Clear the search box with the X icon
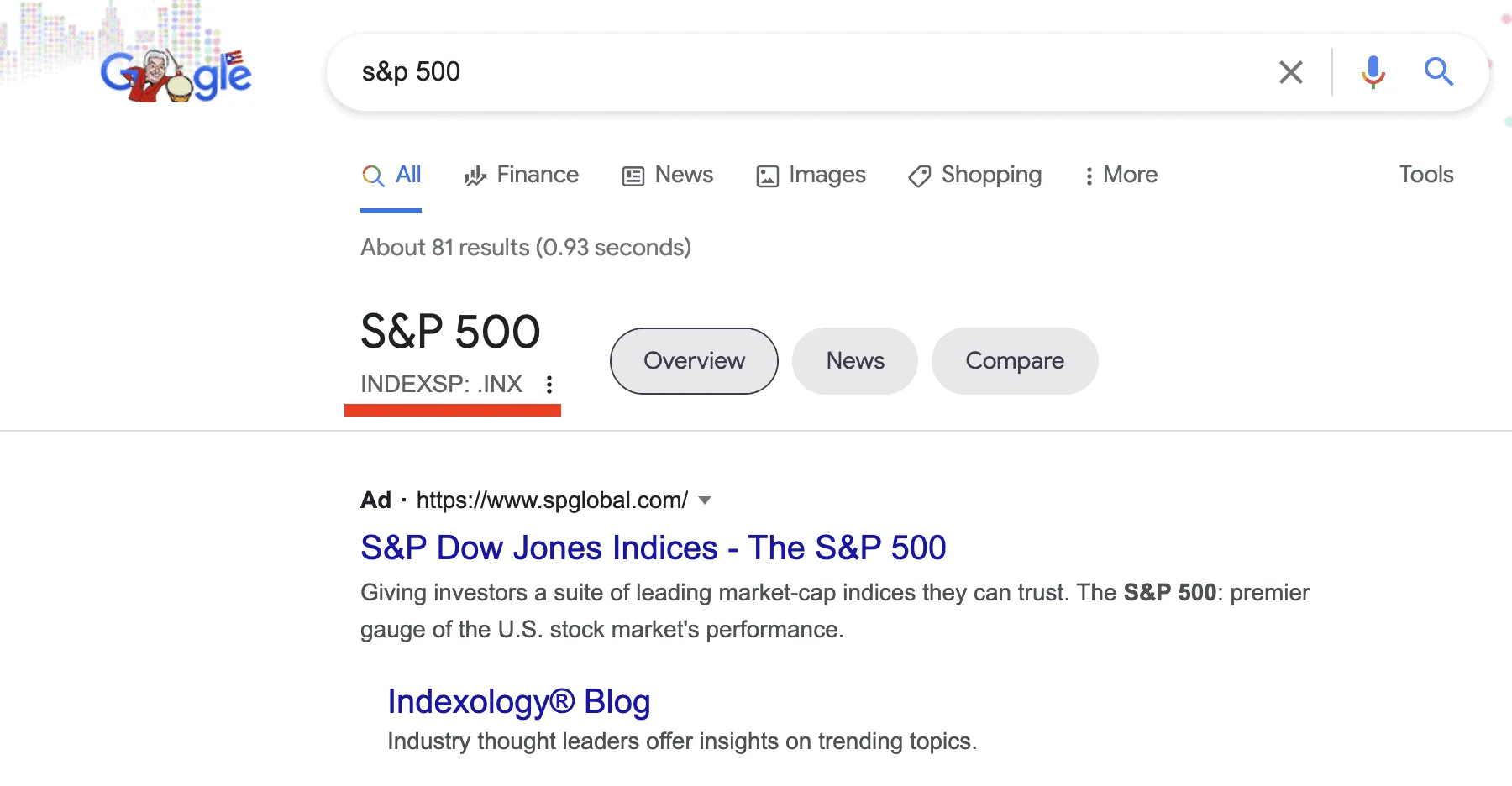This screenshot has width=1512, height=786. pyautogui.click(x=1291, y=72)
